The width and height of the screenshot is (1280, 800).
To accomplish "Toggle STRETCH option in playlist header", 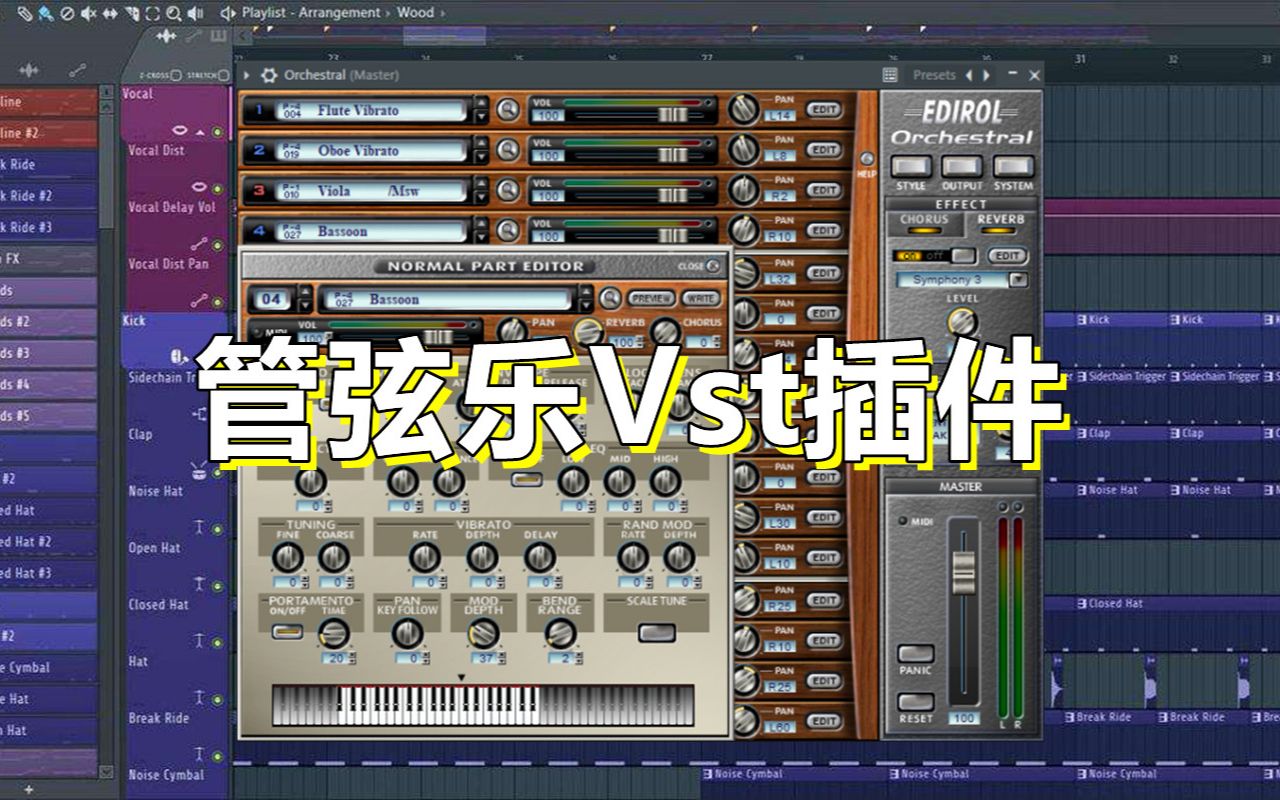I will click(x=224, y=75).
